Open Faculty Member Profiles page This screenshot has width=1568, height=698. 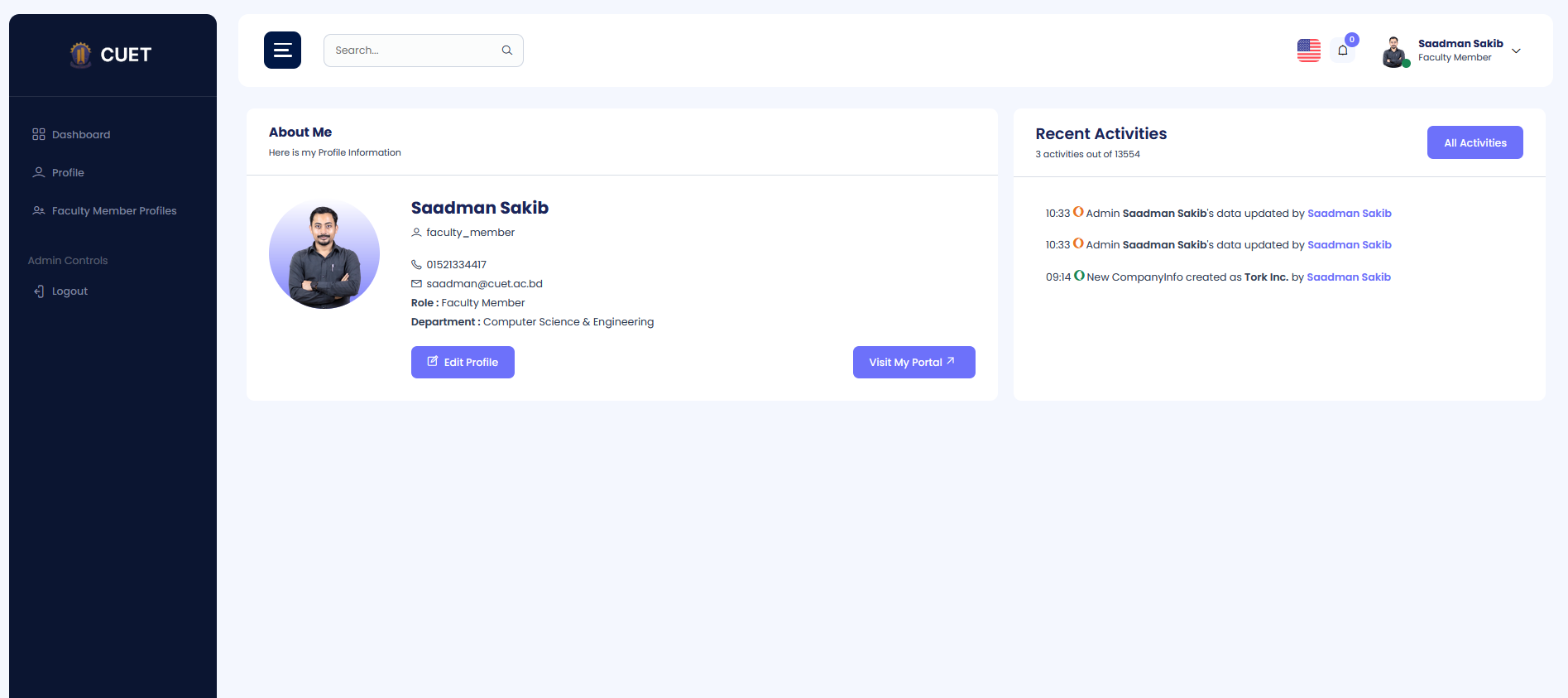pyautogui.click(x=113, y=211)
